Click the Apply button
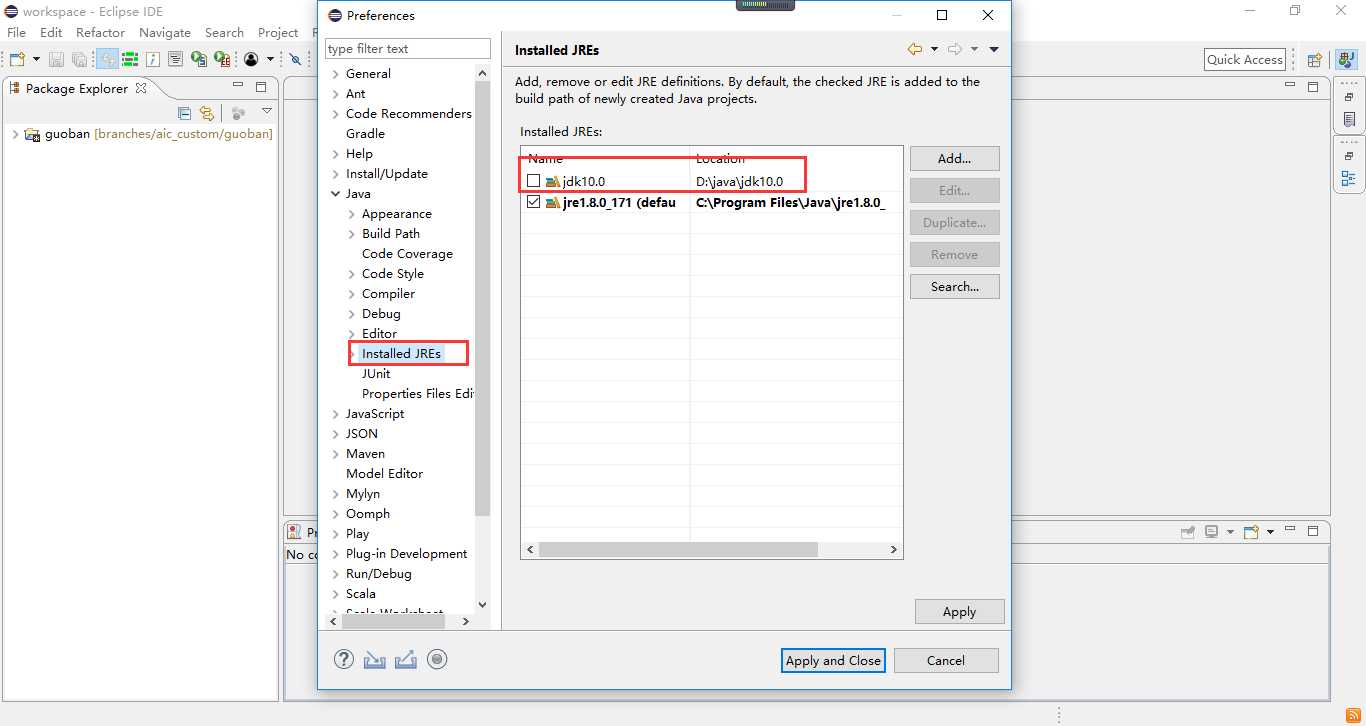1366x726 pixels. pos(959,611)
